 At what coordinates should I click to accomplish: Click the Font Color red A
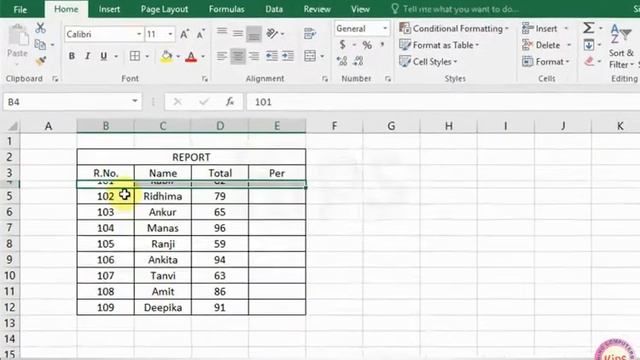point(191,56)
